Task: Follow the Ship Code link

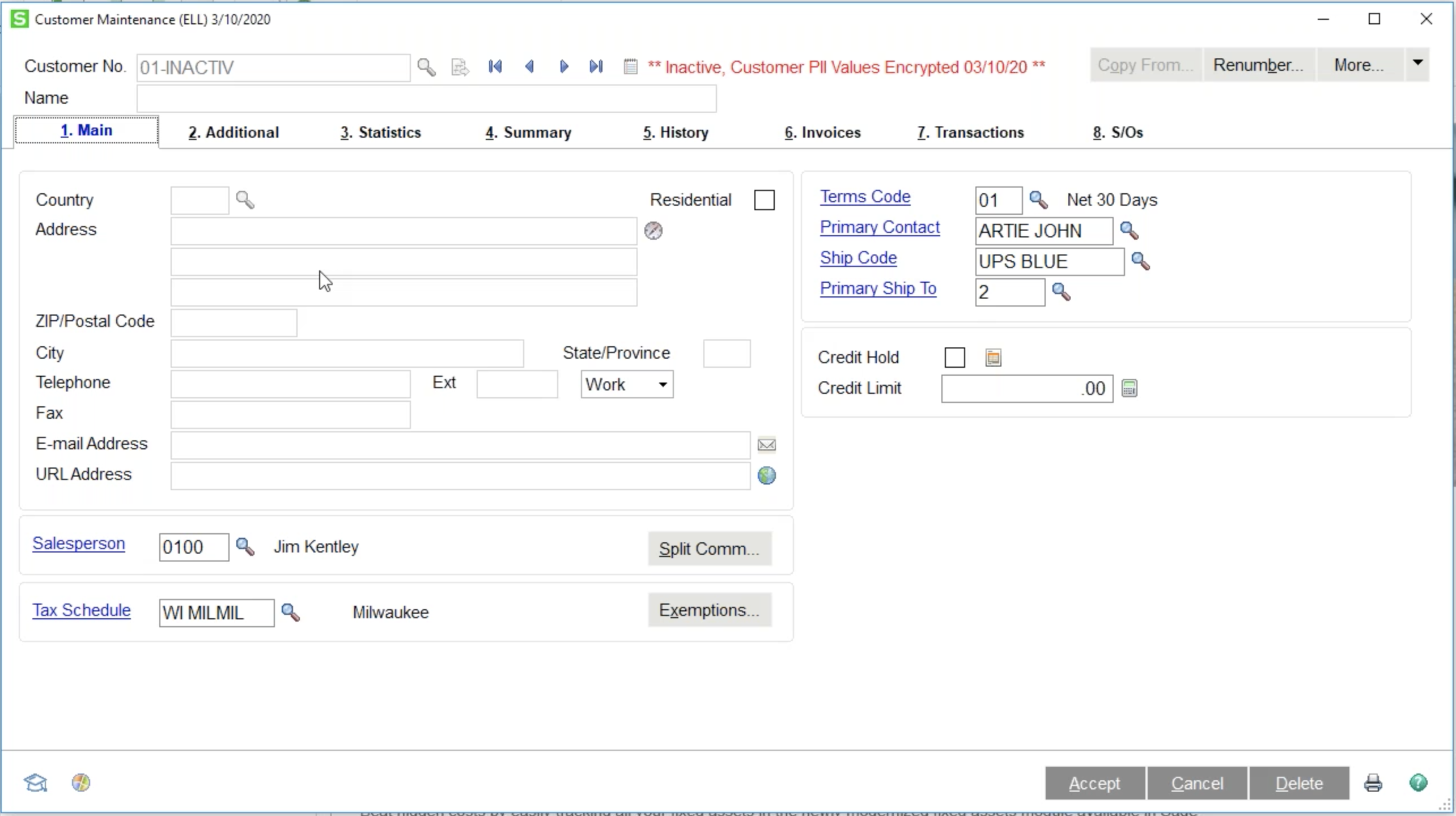Action: tap(858, 258)
